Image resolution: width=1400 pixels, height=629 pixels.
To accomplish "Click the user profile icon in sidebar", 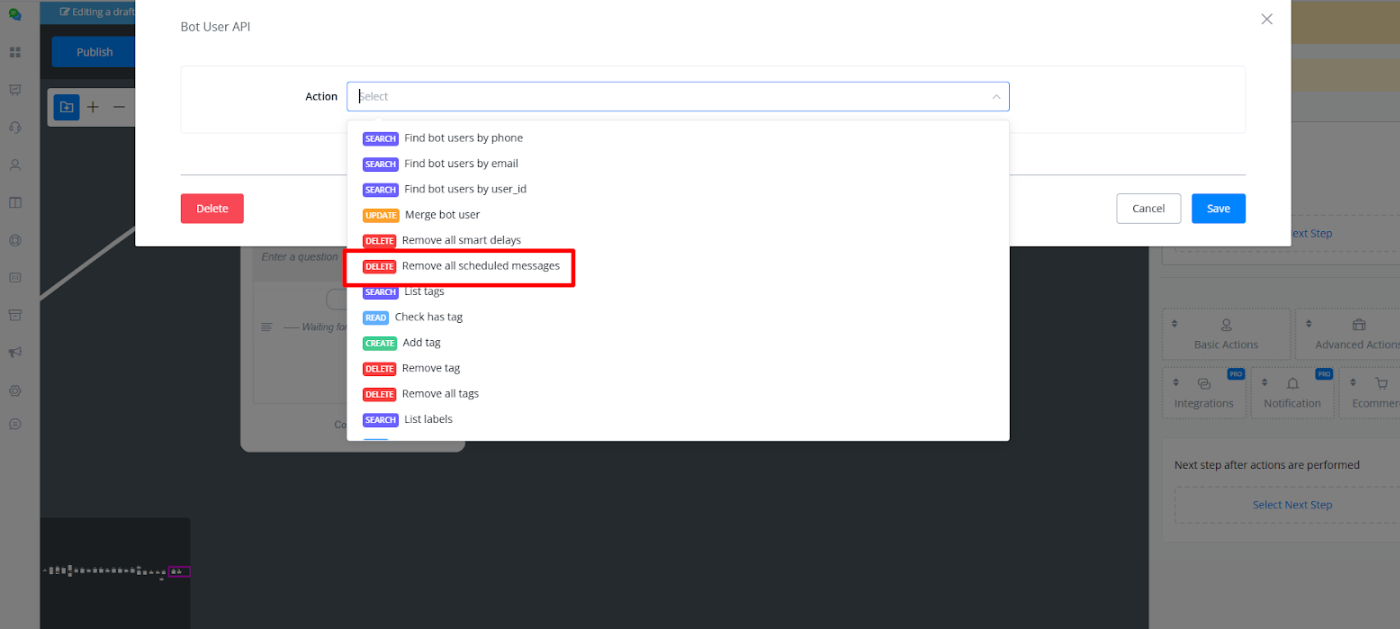I will click(x=15, y=165).
